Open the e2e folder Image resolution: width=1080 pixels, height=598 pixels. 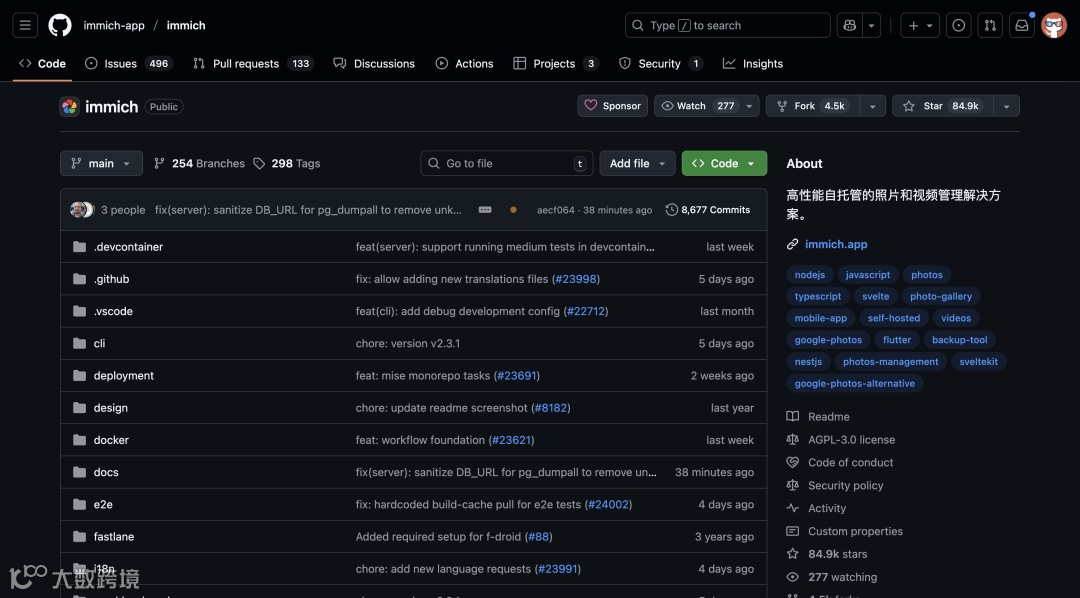coord(103,504)
